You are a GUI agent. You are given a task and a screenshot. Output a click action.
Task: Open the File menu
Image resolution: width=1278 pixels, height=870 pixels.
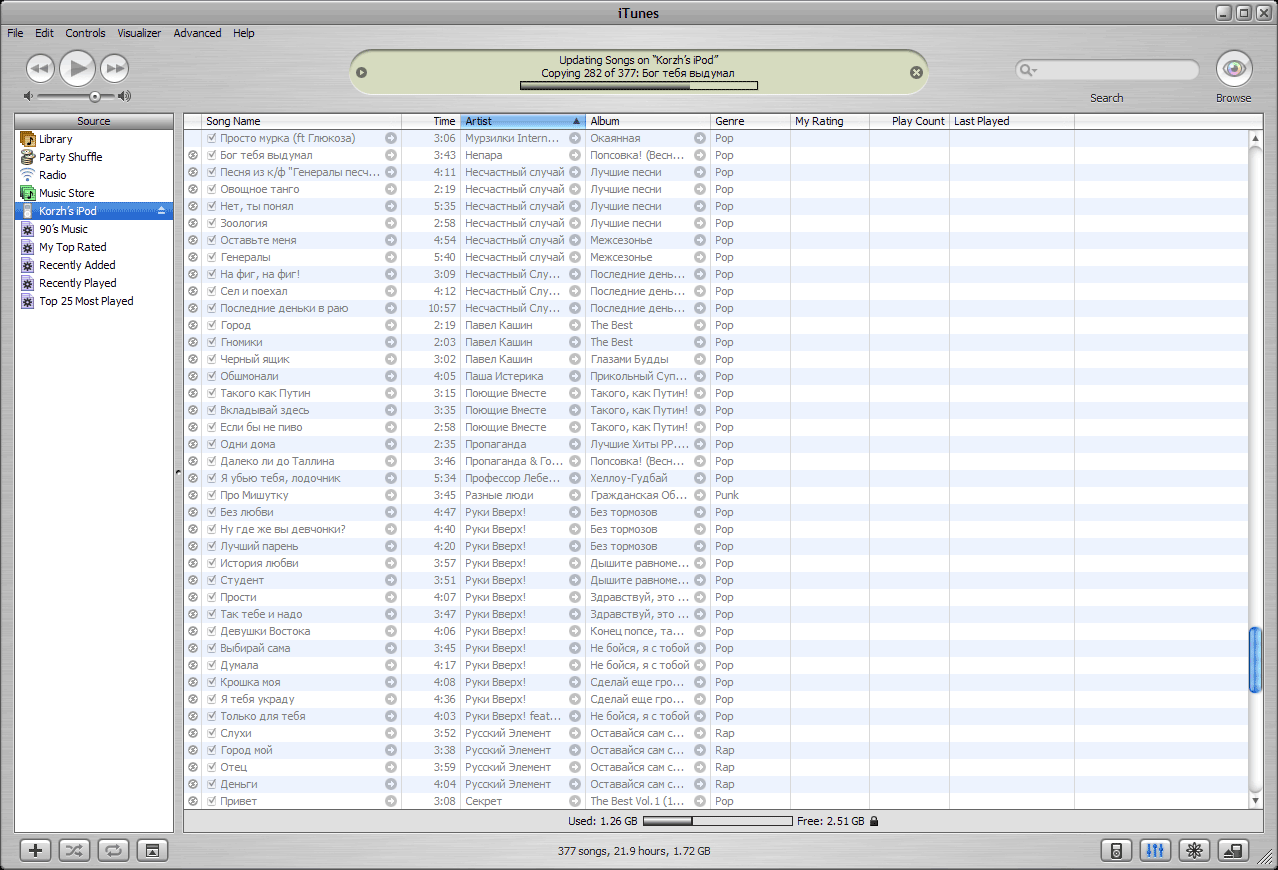click(15, 33)
